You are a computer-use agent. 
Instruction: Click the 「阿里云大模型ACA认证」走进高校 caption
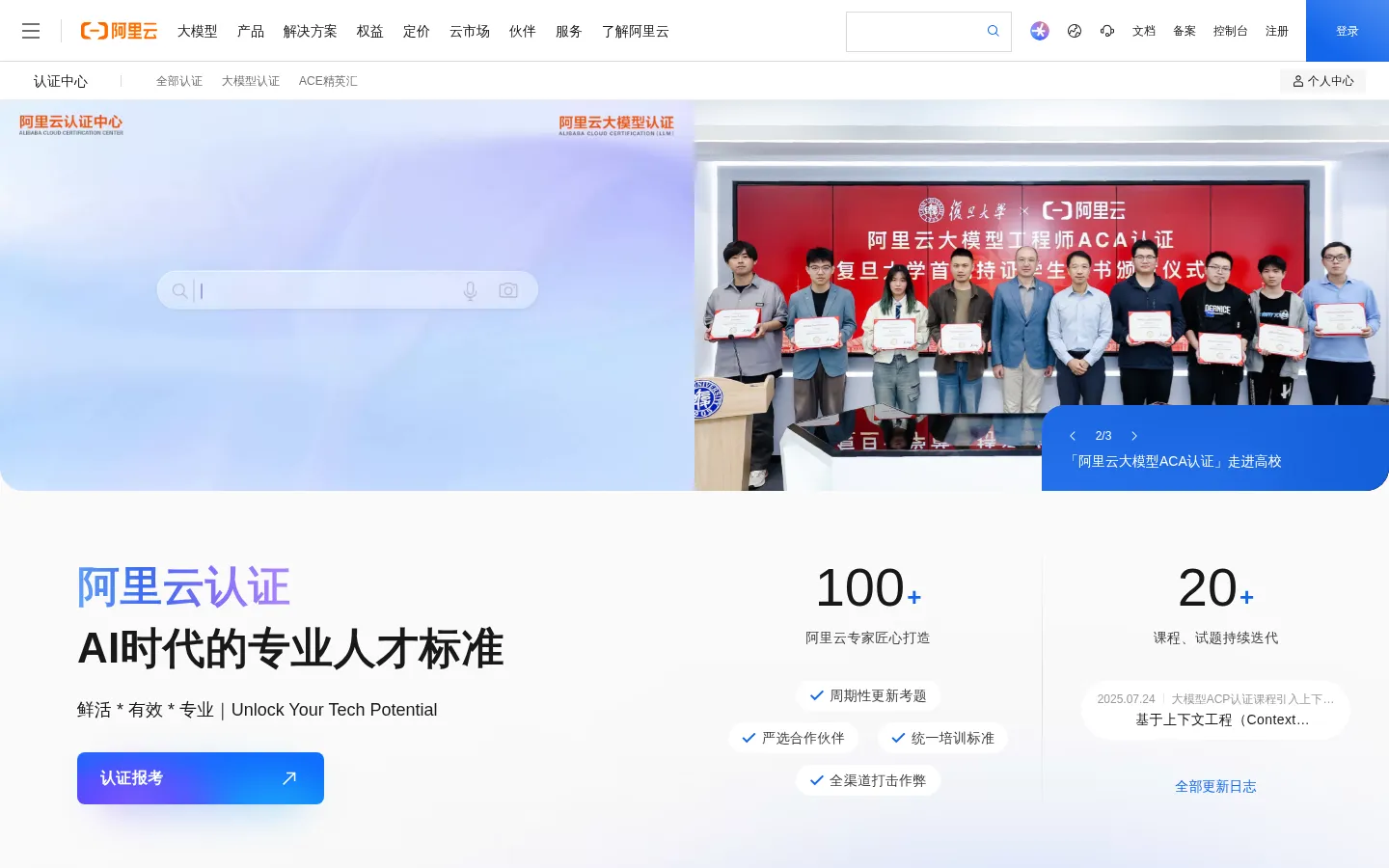(1174, 462)
